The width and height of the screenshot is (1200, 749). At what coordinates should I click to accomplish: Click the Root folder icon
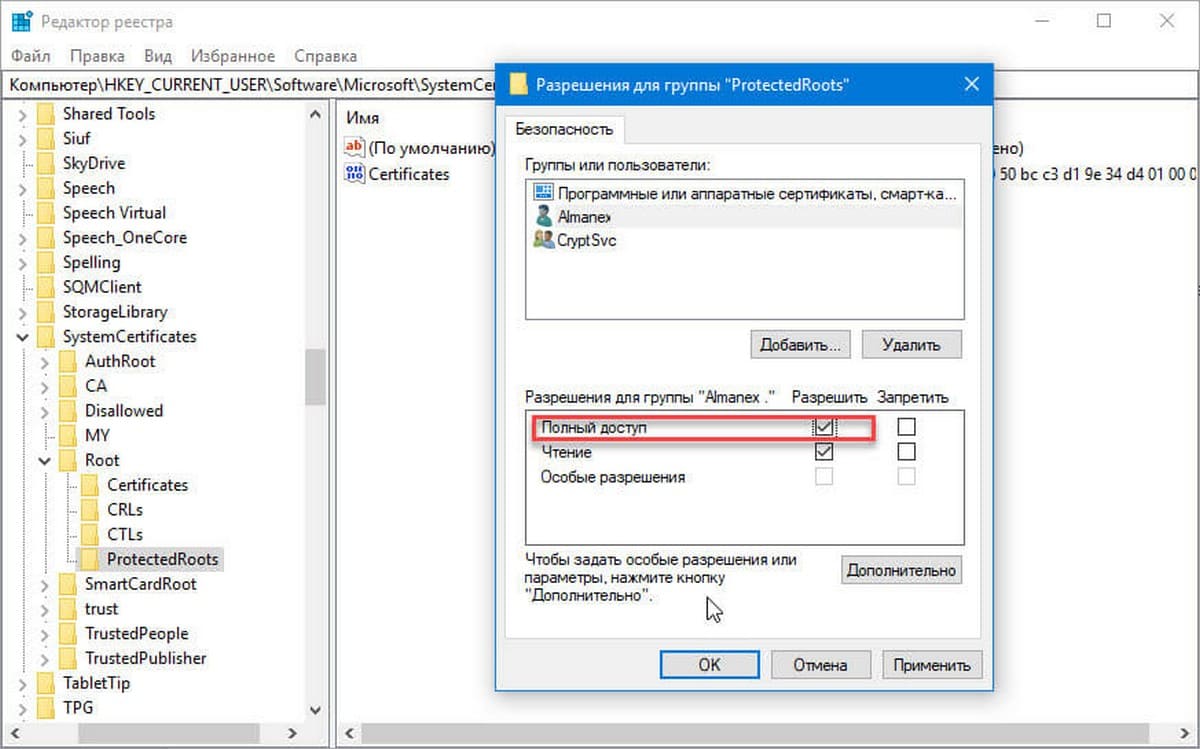pos(67,460)
